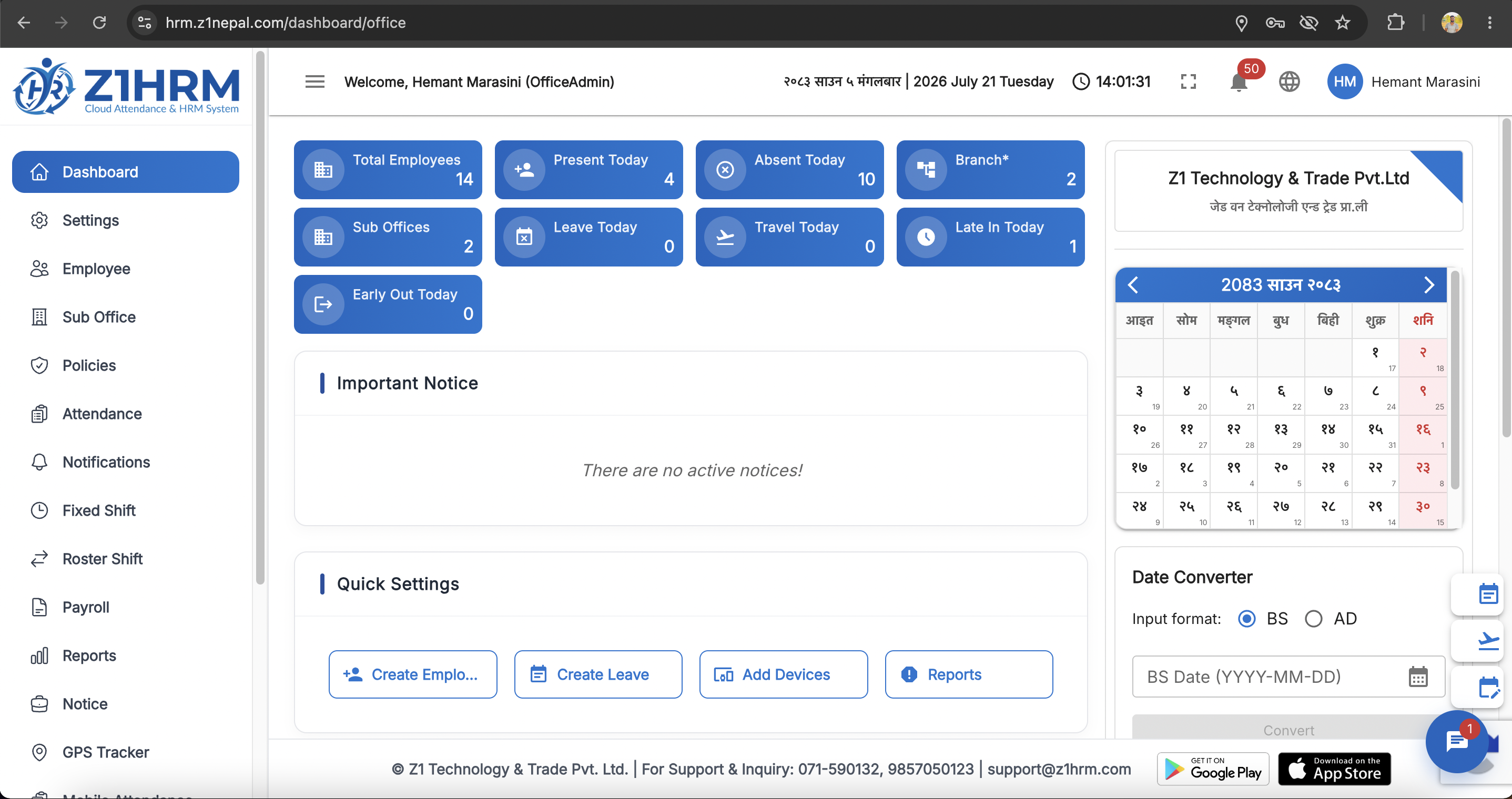Open Chrome profile avatar
The width and height of the screenshot is (1512, 799).
tap(1452, 23)
